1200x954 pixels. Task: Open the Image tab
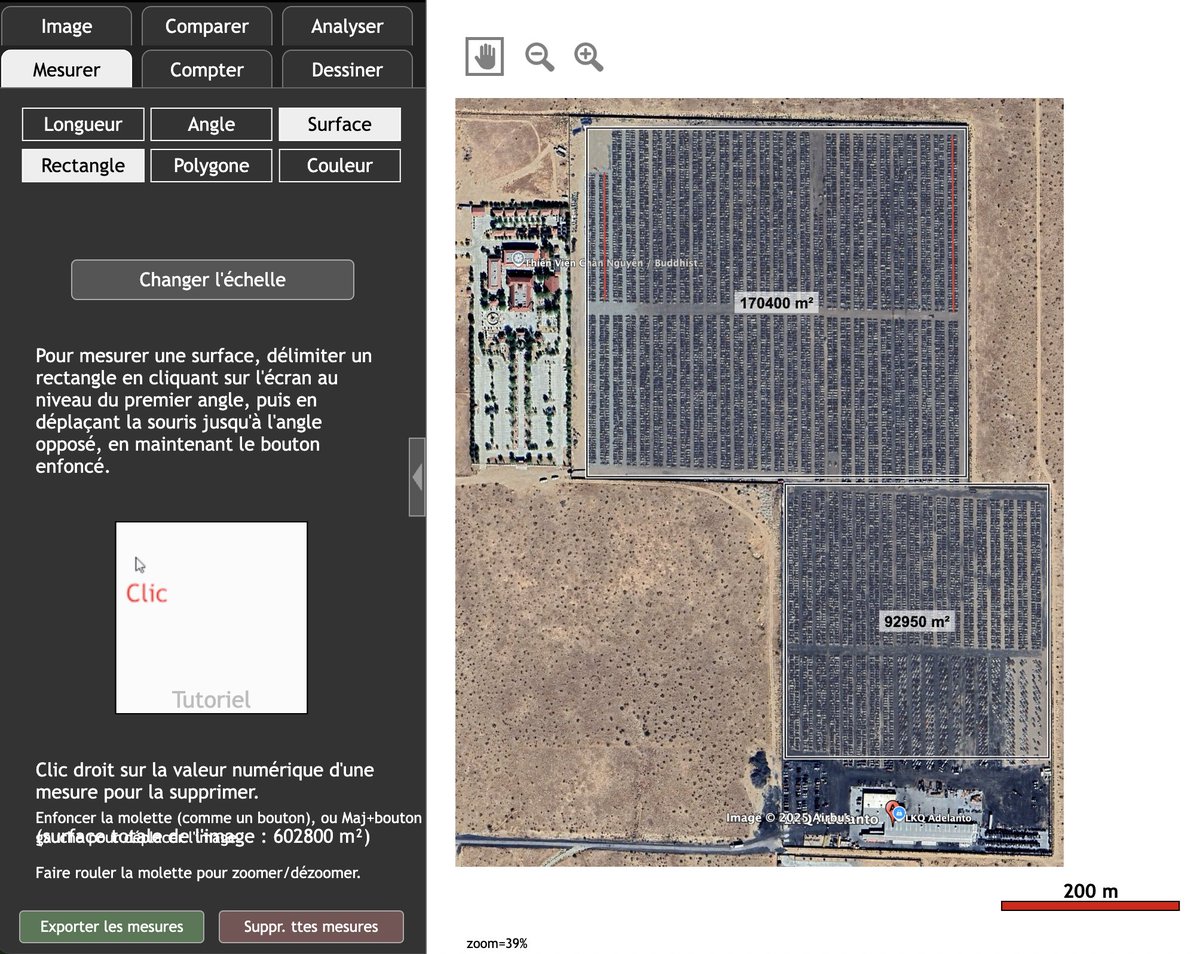click(66, 26)
